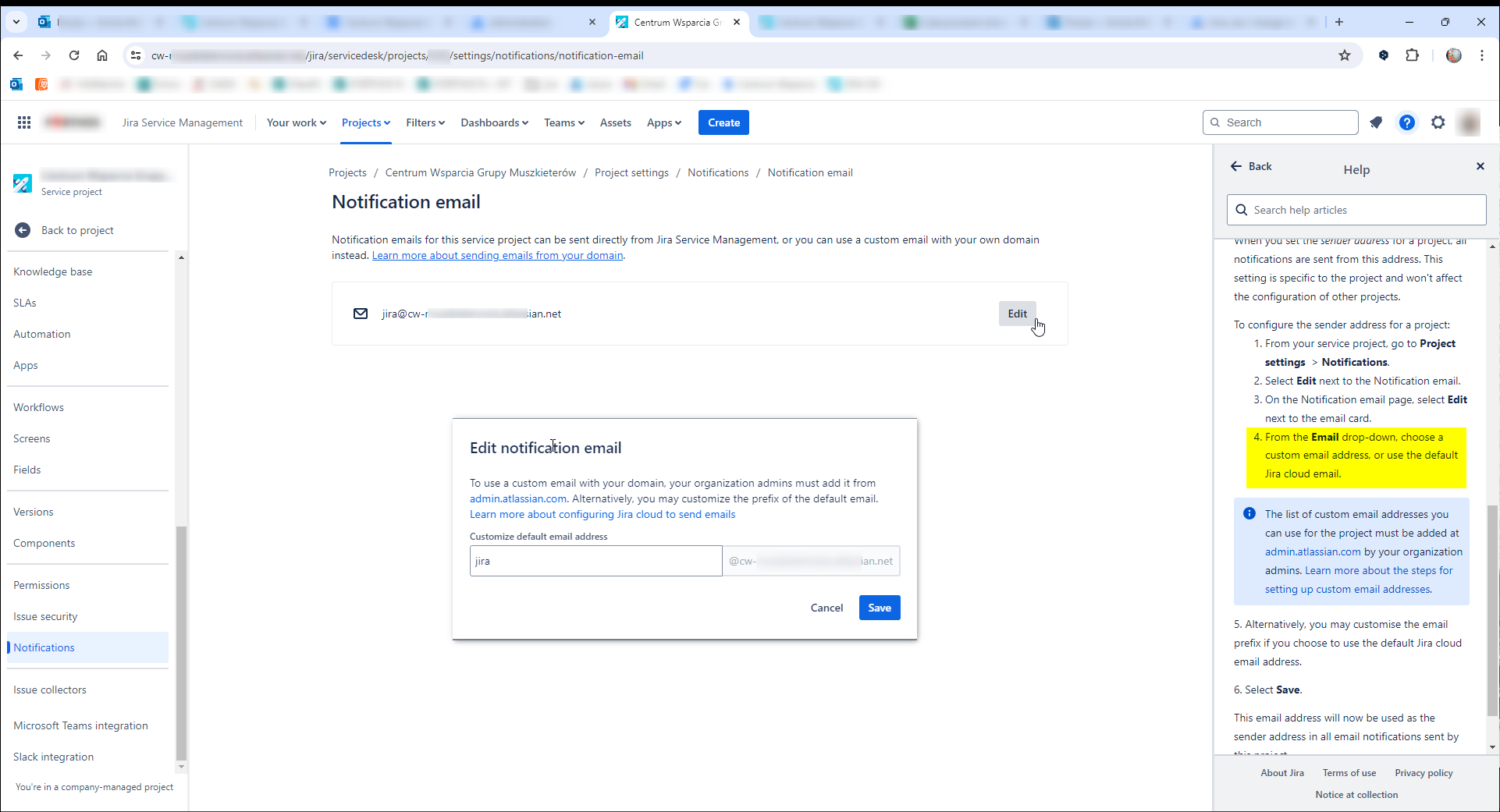Expand the Filters dropdown
1500x812 pixels.
[425, 122]
